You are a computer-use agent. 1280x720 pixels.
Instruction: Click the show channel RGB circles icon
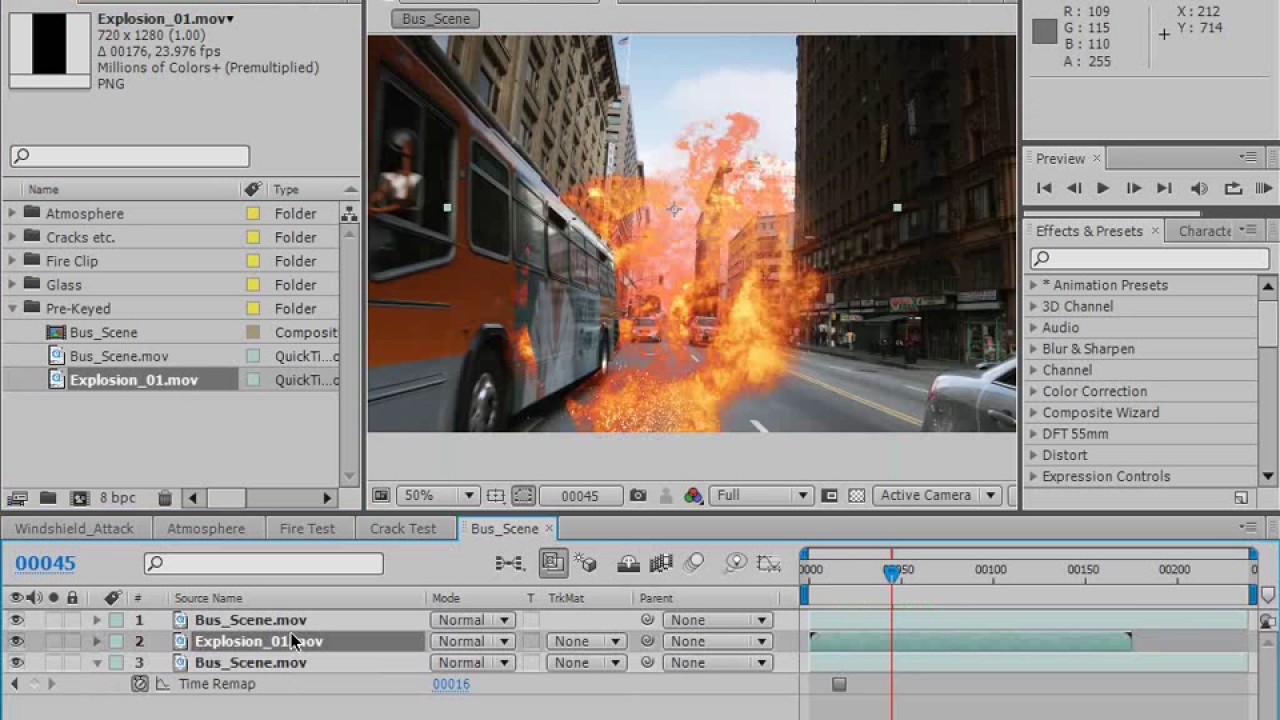pos(693,495)
